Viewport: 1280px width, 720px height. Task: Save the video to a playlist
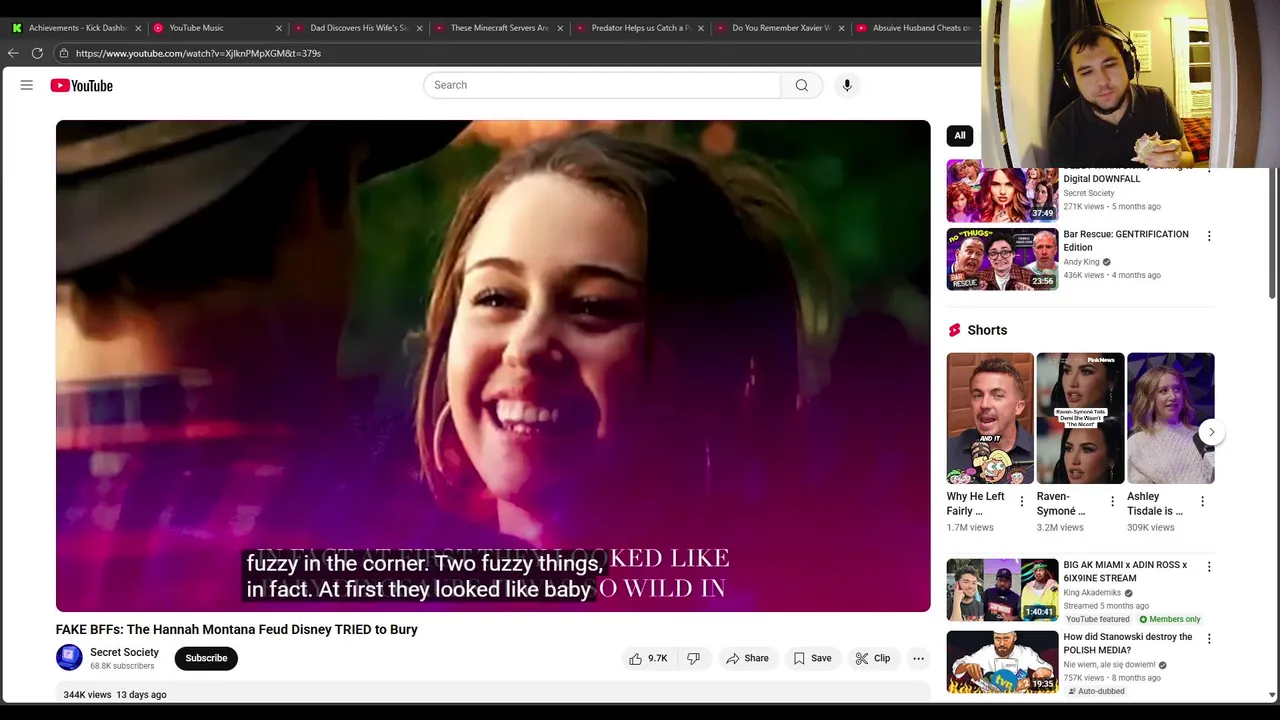[x=812, y=658]
